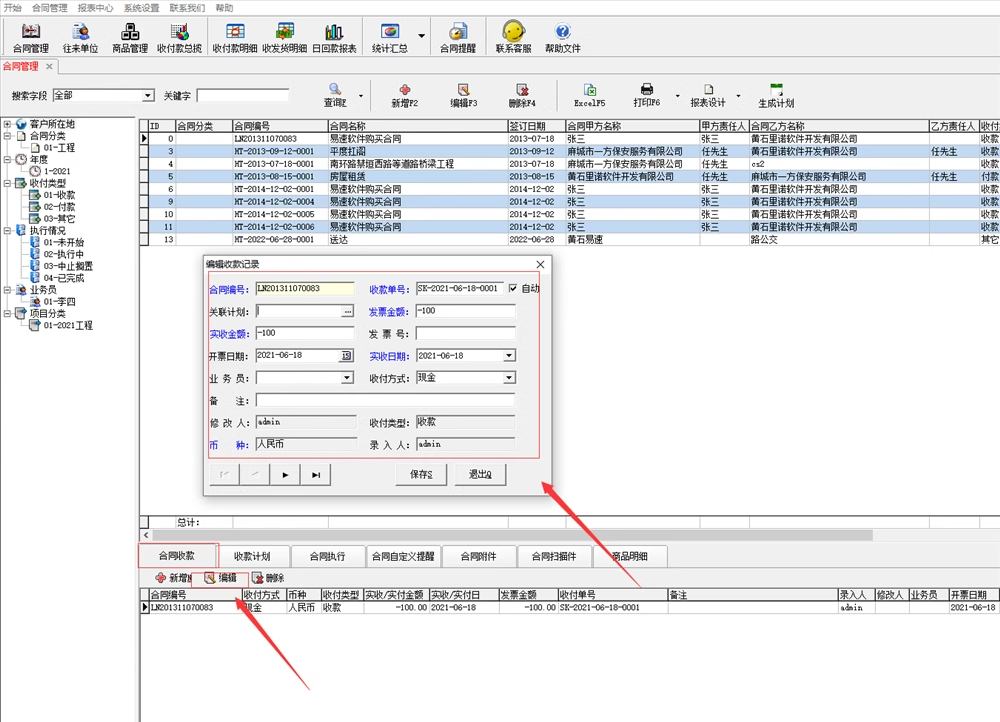This screenshot has width=1000, height=722.
Task: Click 生成计划 icon
Action: tap(776, 95)
